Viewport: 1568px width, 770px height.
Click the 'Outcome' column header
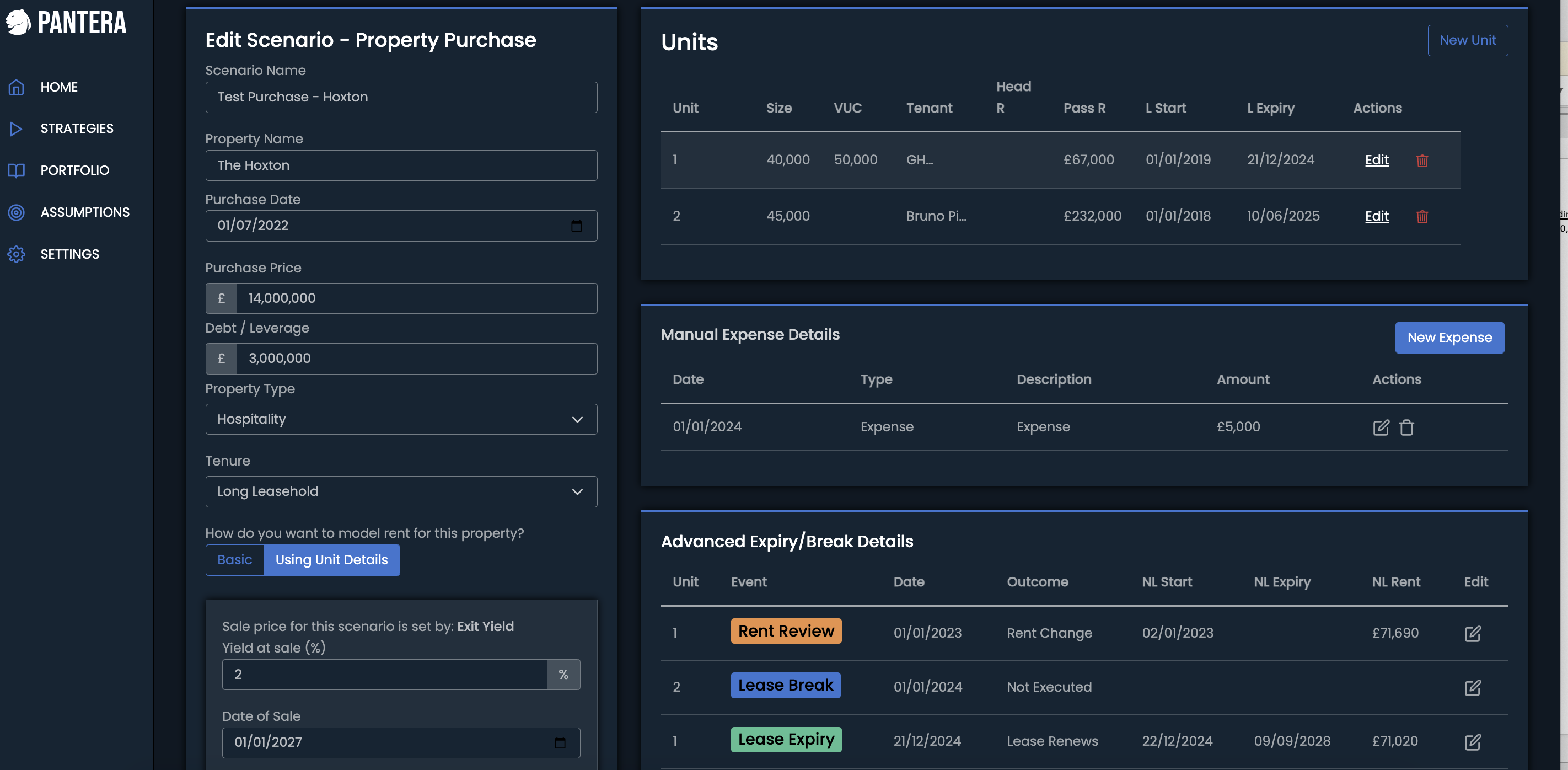(1037, 582)
